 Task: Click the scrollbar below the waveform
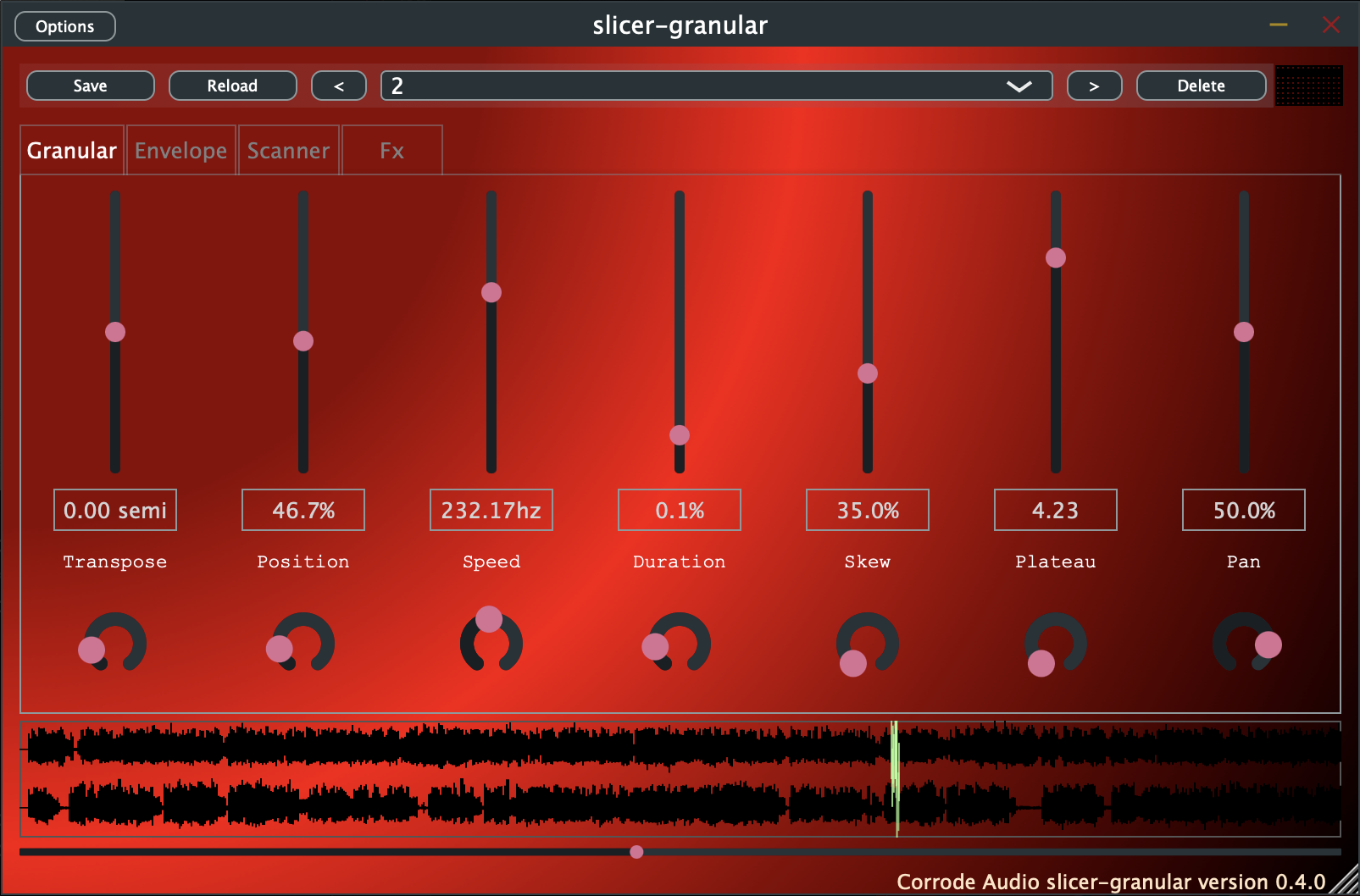point(636,852)
